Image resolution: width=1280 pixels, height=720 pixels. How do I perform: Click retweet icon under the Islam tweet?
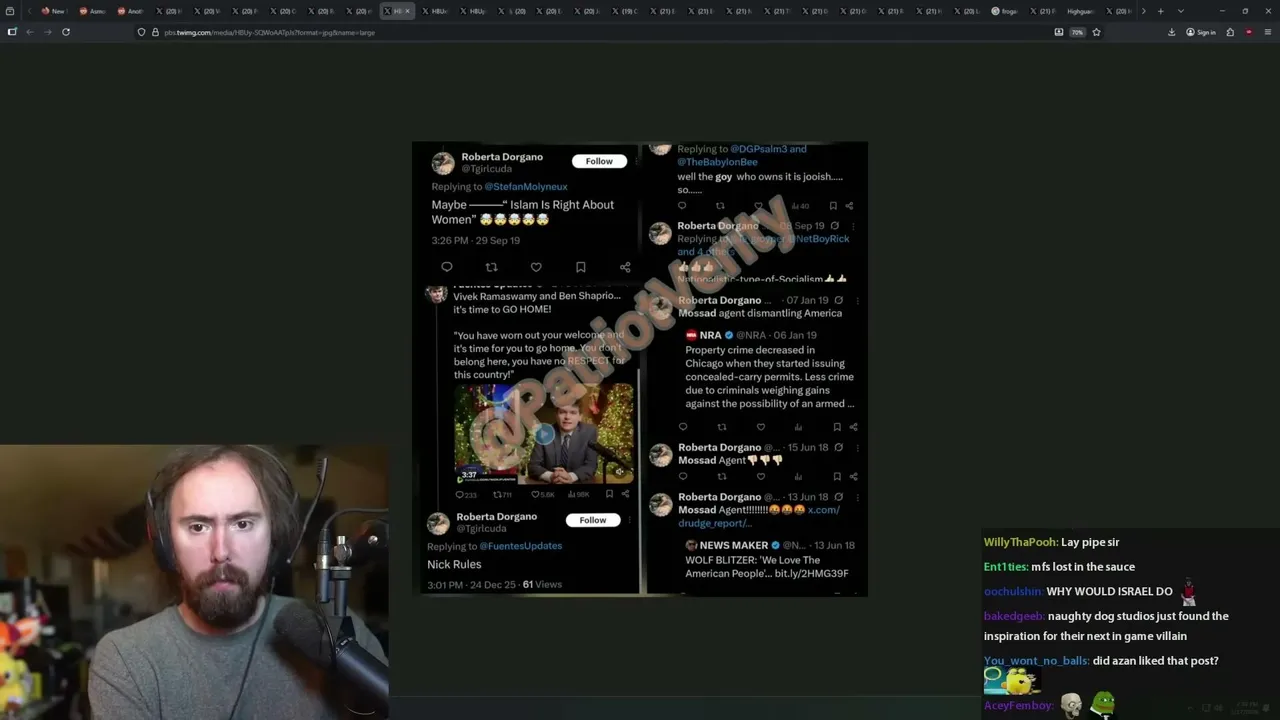point(491,267)
